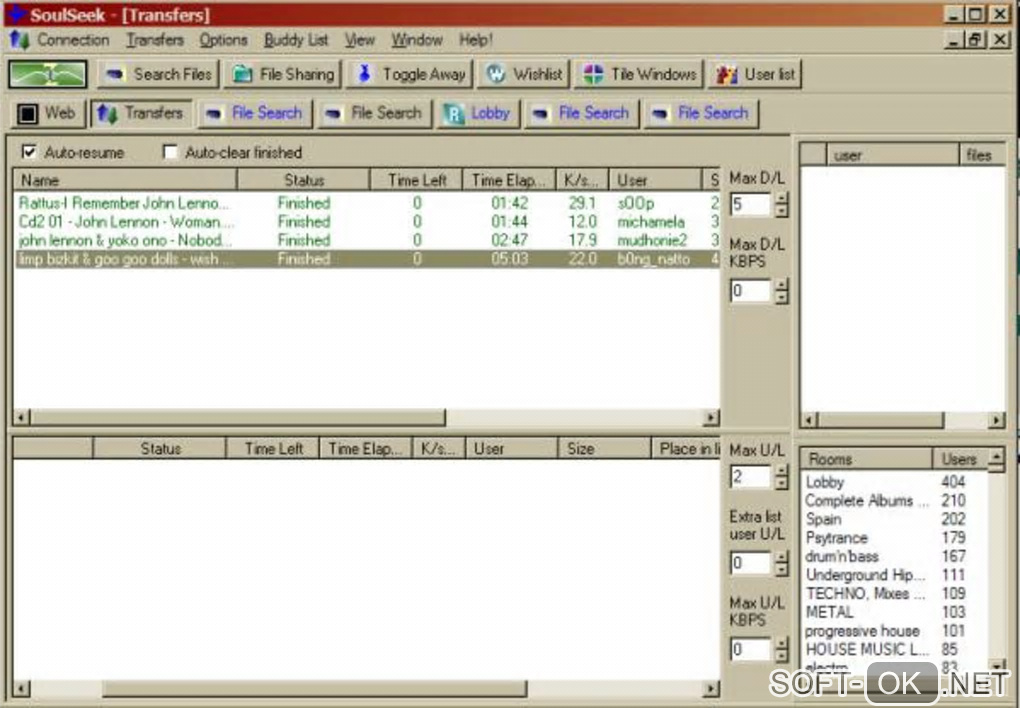The image size is (1020, 708).
Task: Sort downloads by Status column header
Action: click(x=304, y=180)
